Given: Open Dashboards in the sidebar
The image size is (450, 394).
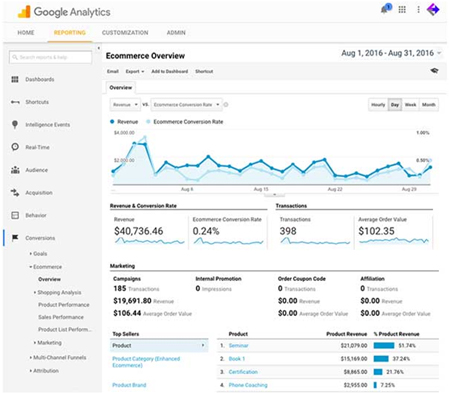Looking at the screenshot, I should coord(40,79).
